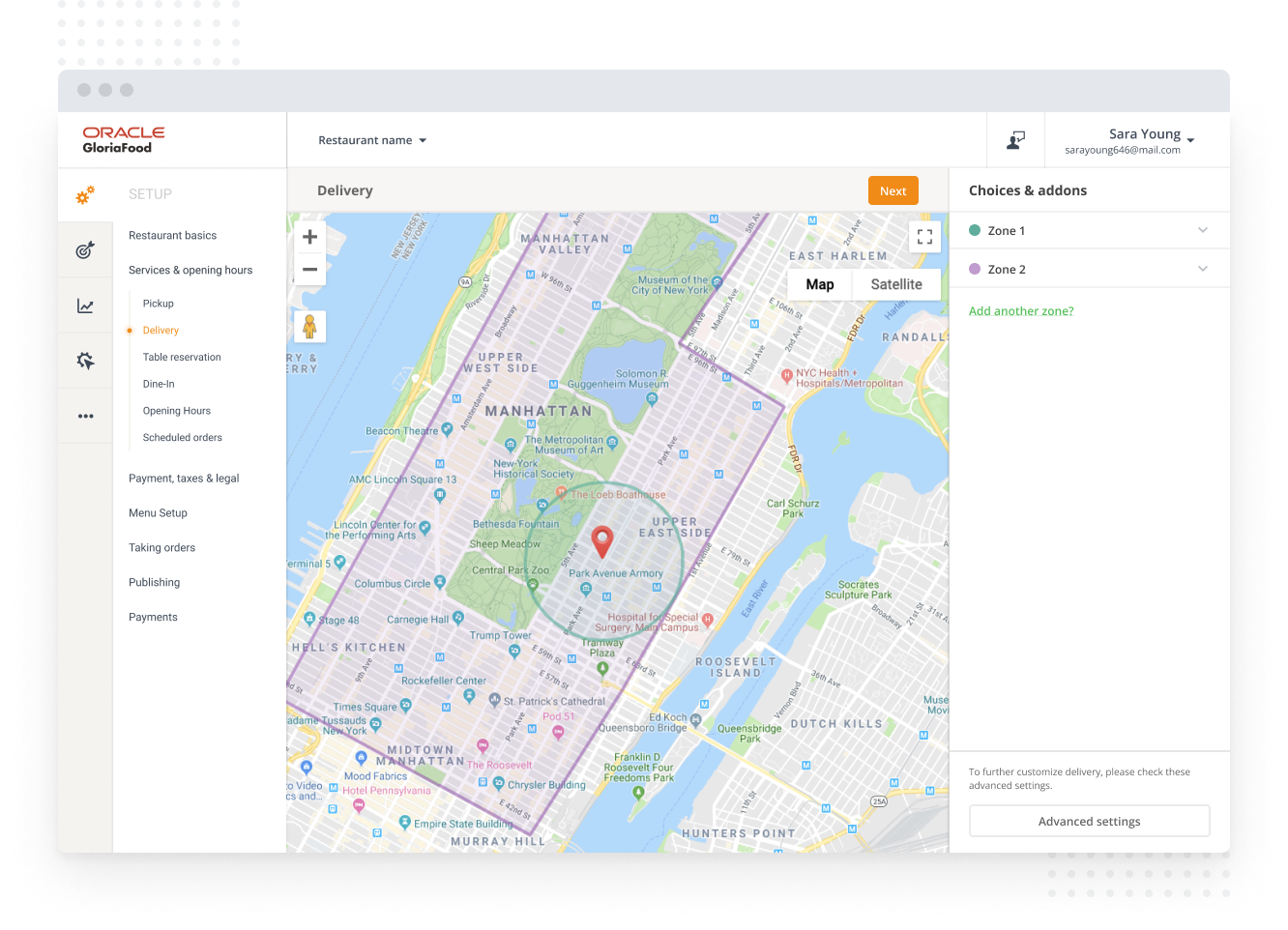Screen dimensions: 1288x930
Task: Click the Metropolitan Museum of Art marker
Action: (612, 443)
